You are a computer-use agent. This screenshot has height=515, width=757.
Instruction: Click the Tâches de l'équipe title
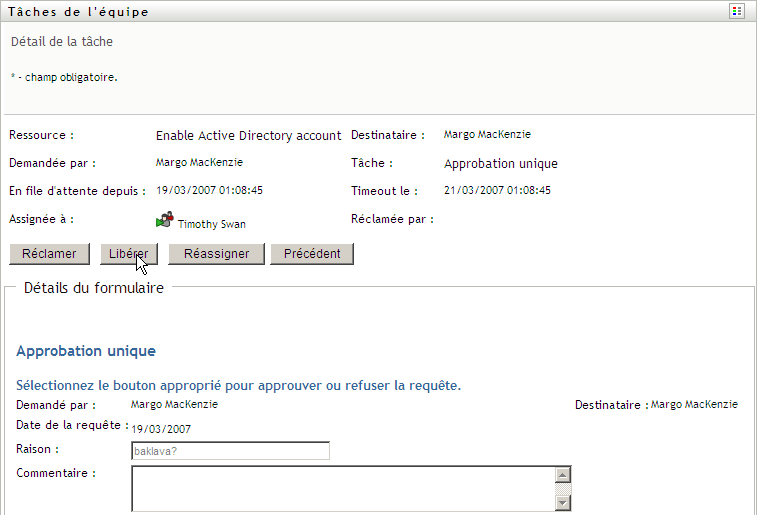(78, 12)
